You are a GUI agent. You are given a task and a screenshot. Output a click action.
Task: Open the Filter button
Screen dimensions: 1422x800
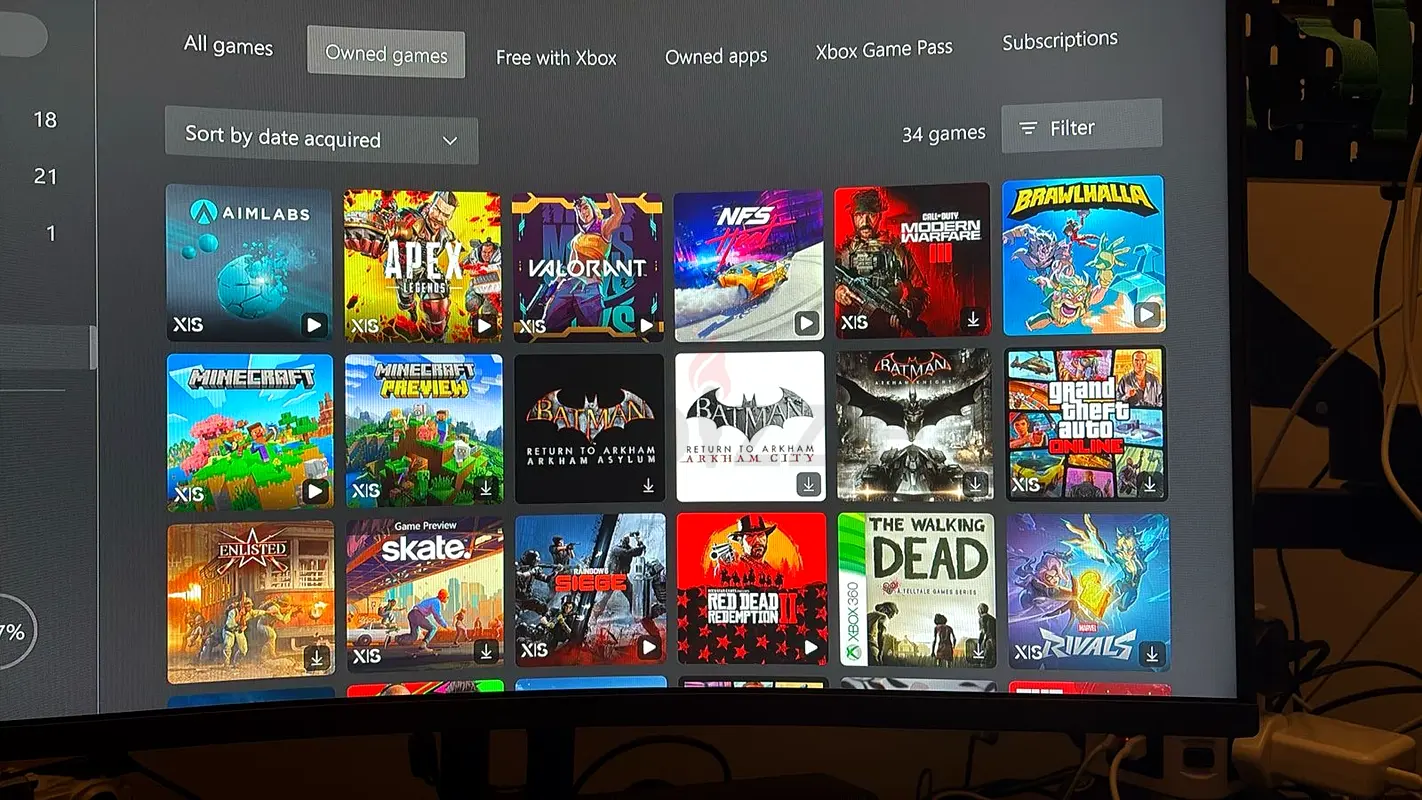[1081, 127]
